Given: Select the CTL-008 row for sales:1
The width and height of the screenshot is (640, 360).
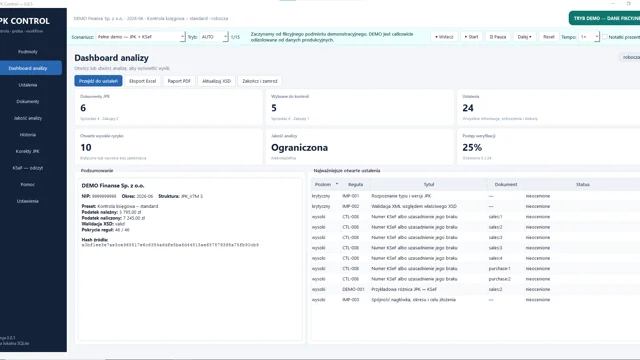Looking at the screenshot, I should (476, 217).
